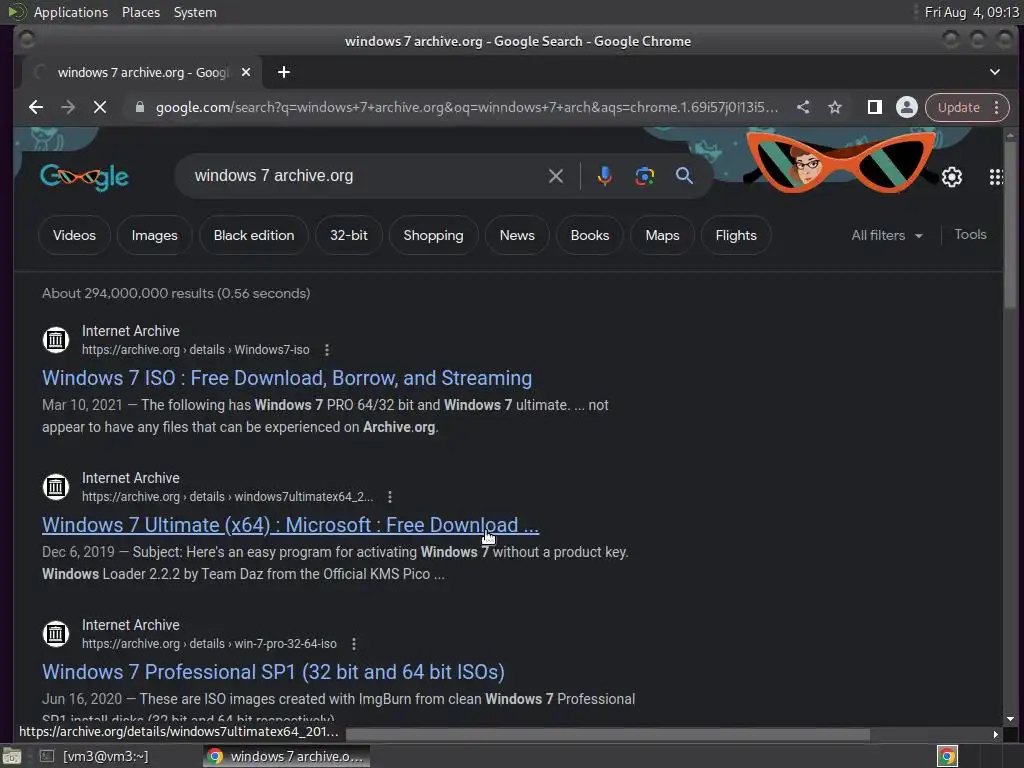Open a new tab with plus icon

coord(283,72)
